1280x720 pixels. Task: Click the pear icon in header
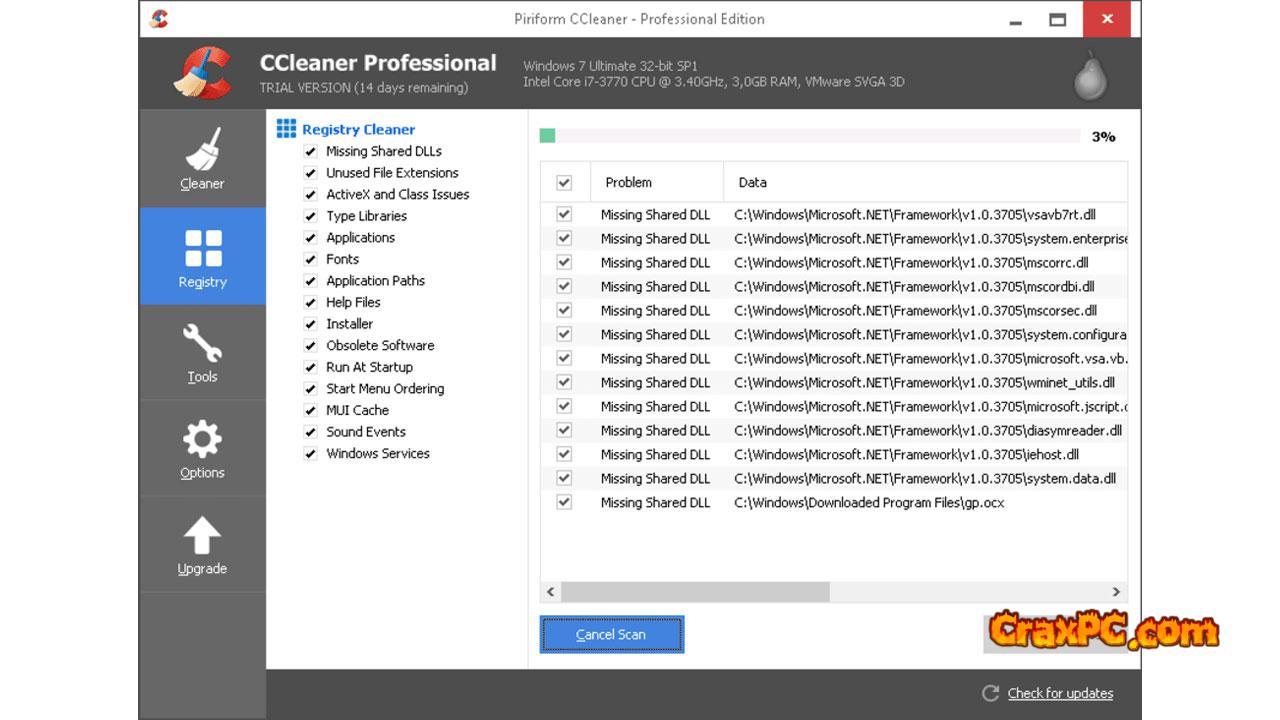tap(1090, 75)
